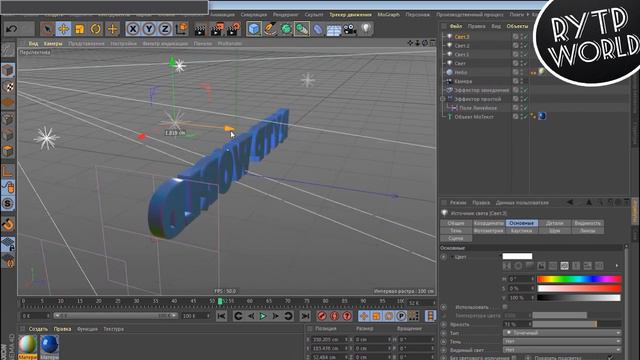Switch to the Детали attribute tab

[x=554, y=223]
